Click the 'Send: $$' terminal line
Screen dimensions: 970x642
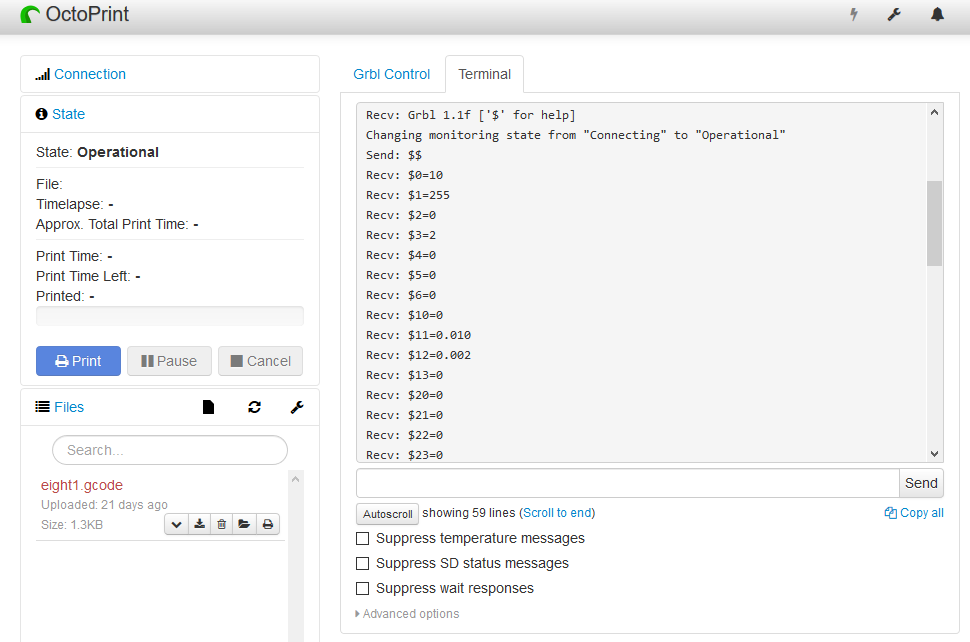coord(394,155)
